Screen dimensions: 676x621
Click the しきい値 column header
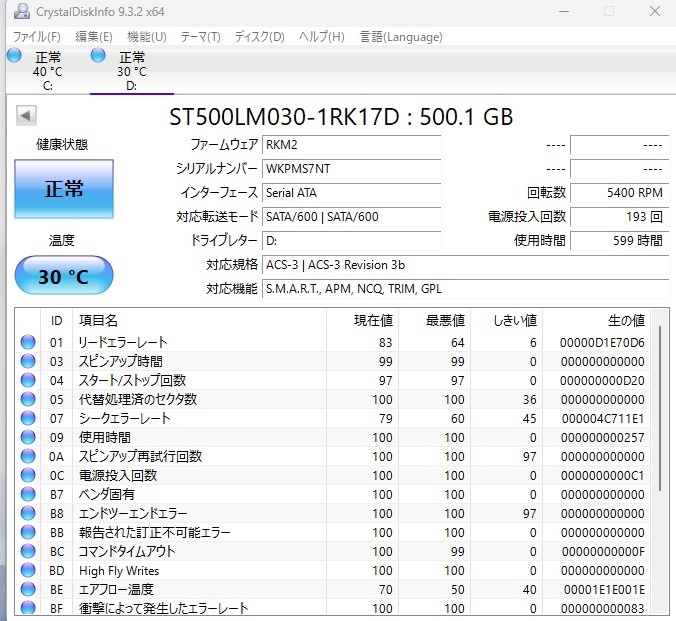click(507, 320)
